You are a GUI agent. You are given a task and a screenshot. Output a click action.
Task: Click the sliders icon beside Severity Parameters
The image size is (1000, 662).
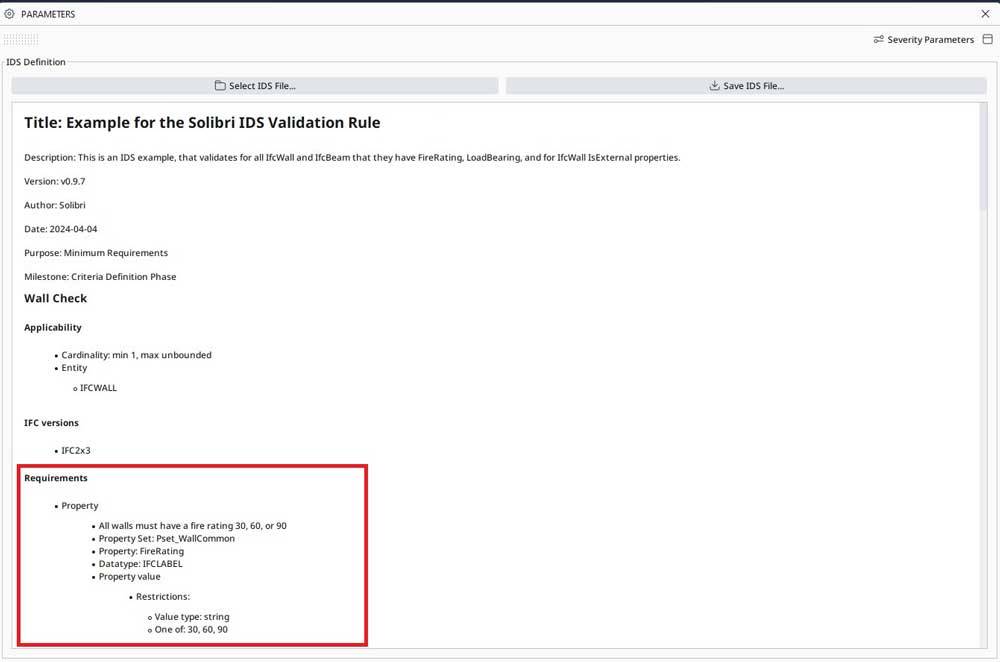(878, 40)
